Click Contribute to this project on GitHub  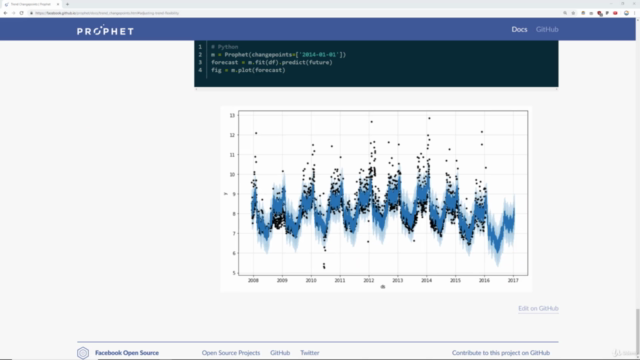(x=501, y=353)
